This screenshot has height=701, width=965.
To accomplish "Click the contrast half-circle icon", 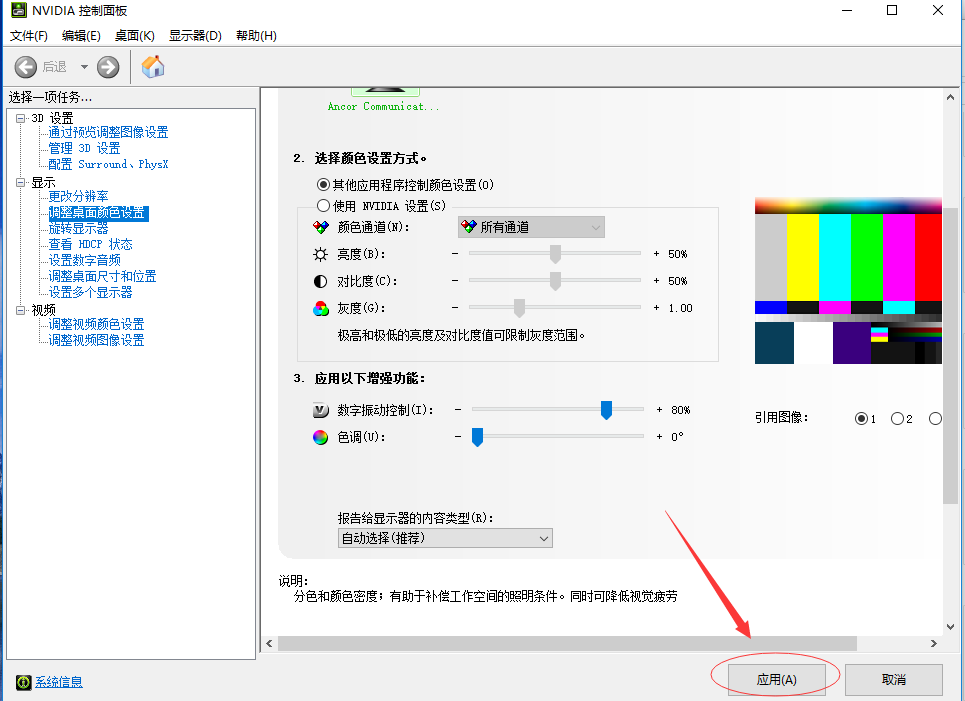I will [x=321, y=281].
